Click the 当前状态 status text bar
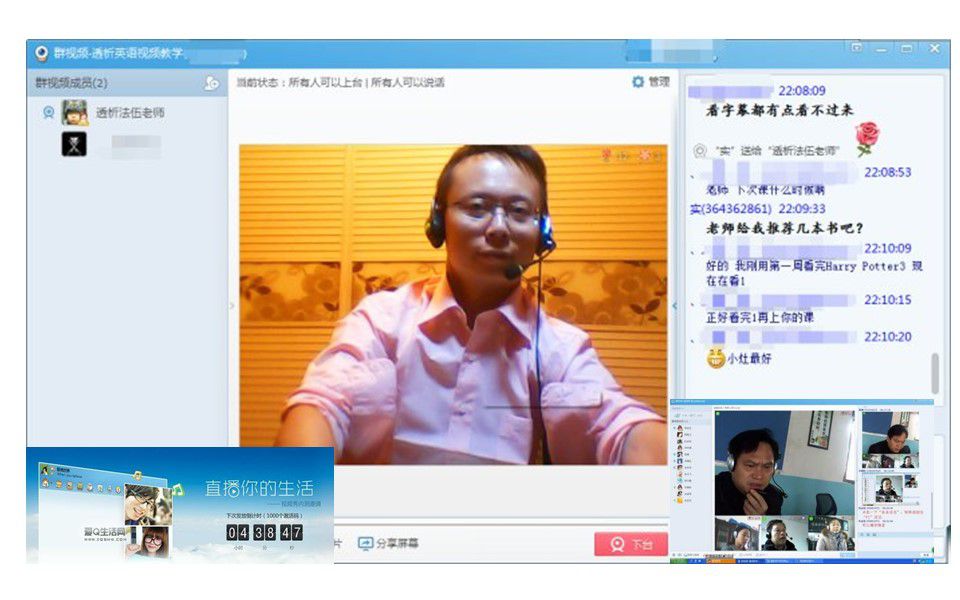The width and height of the screenshot is (960, 600). click(340, 83)
